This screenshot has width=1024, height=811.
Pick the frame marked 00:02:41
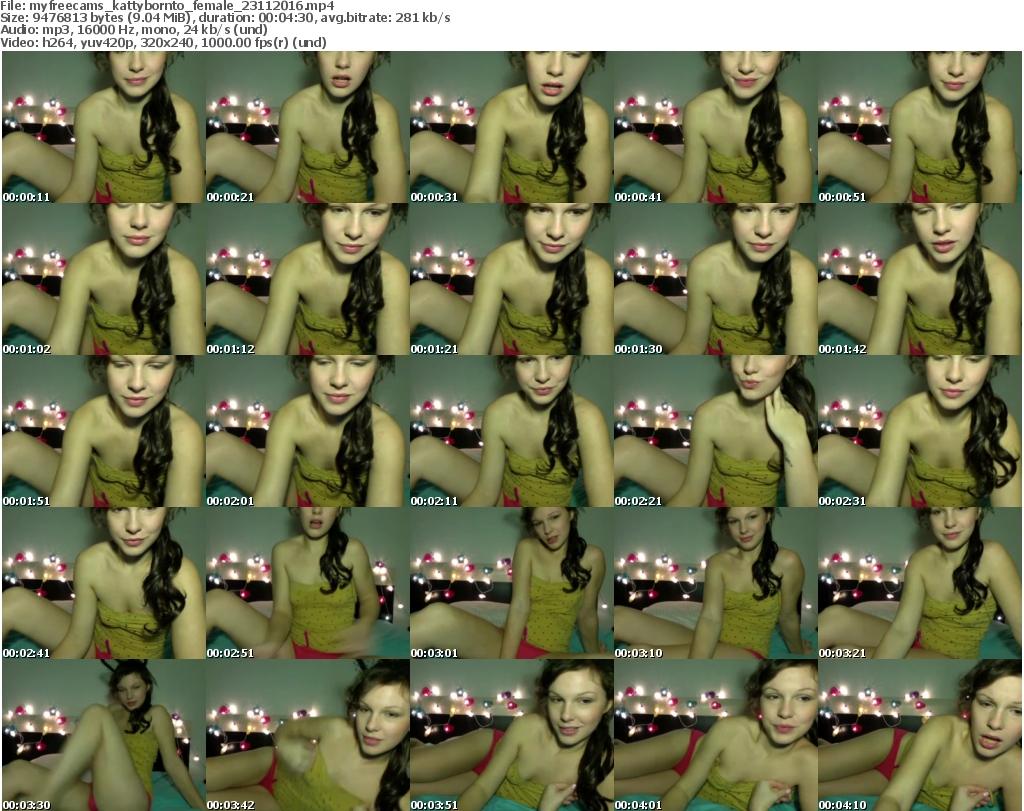(x=104, y=583)
